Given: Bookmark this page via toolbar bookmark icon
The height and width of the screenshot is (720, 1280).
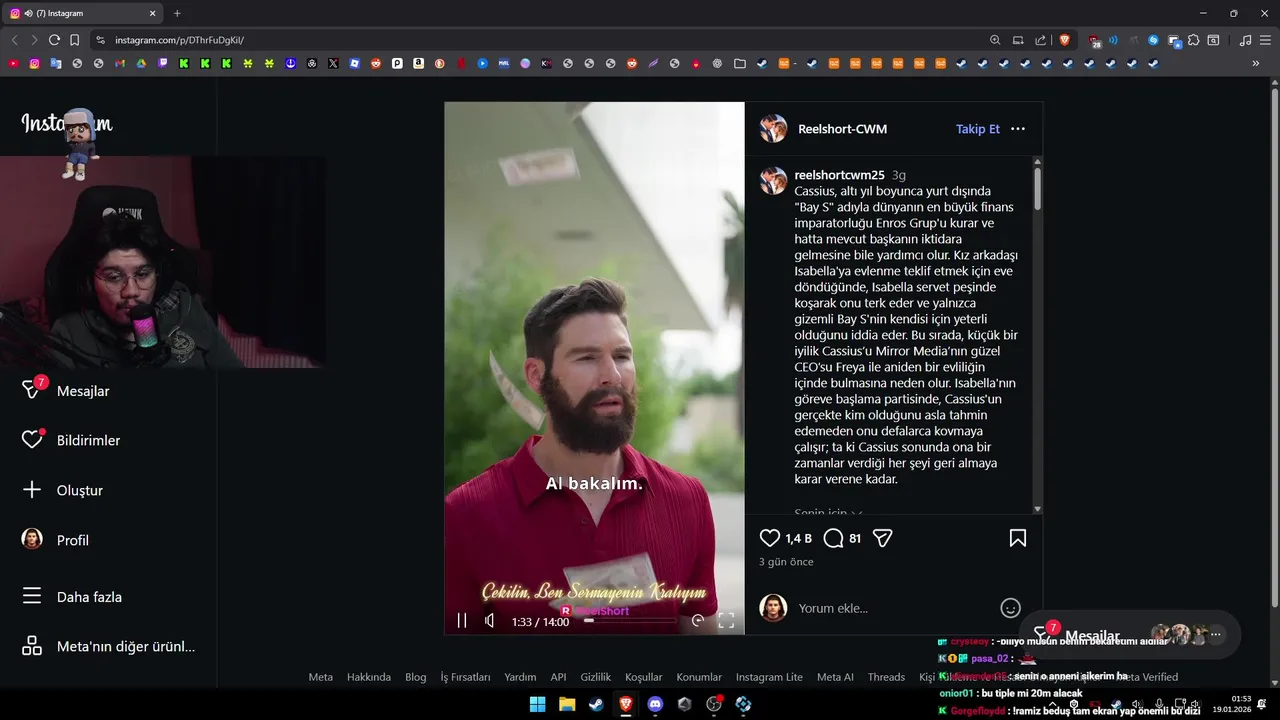Looking at the screenshot, I should tap(74, 40).
